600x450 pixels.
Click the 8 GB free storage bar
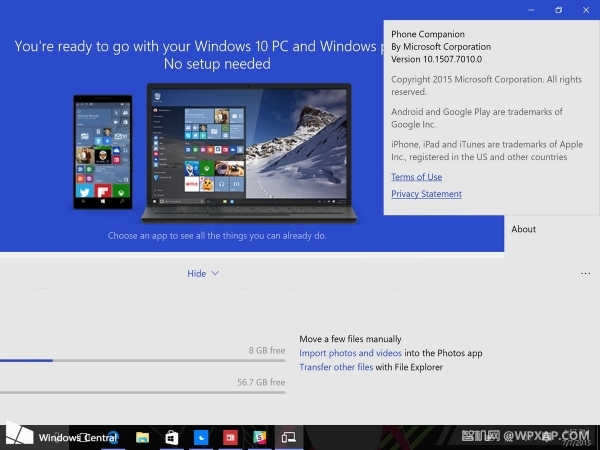pyautogui.click(x=142, y=360)
